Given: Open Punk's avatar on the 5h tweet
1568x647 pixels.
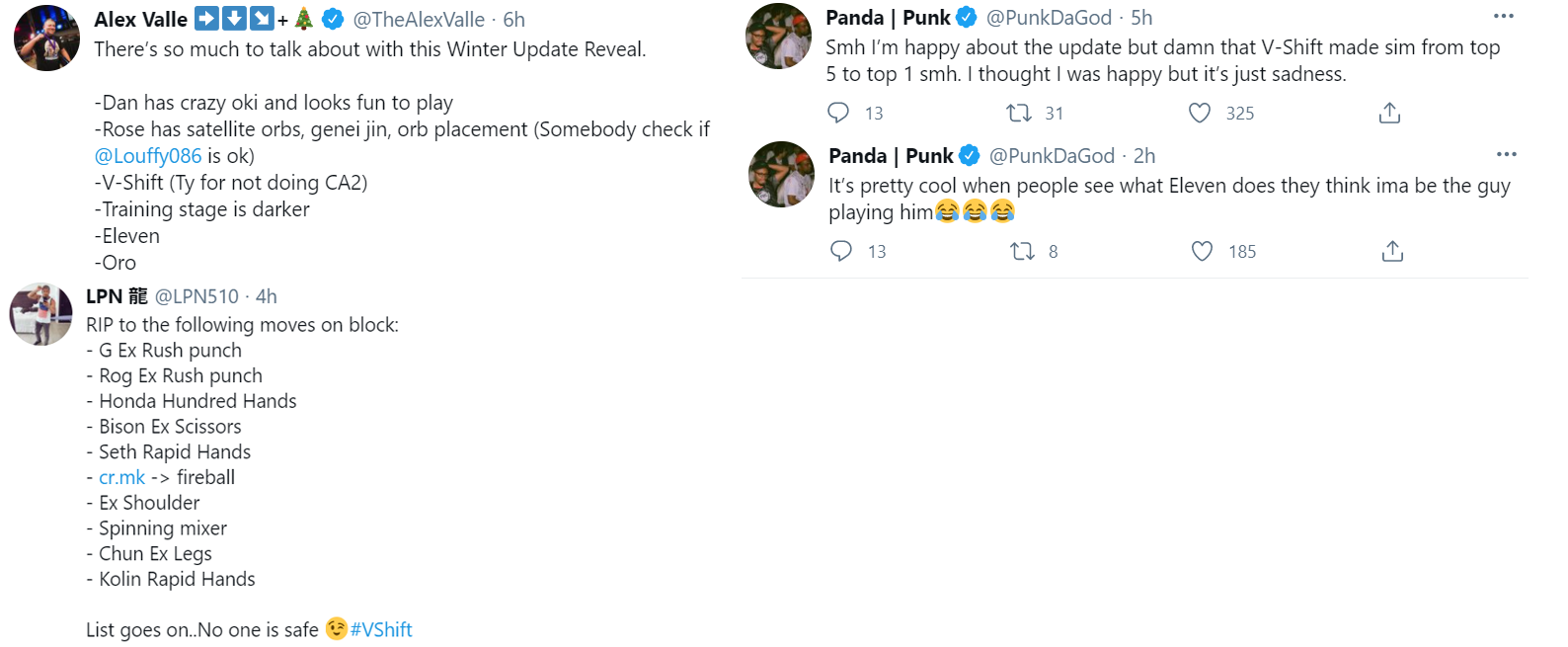Looking at the screenshot, I should tap(778, 36).
